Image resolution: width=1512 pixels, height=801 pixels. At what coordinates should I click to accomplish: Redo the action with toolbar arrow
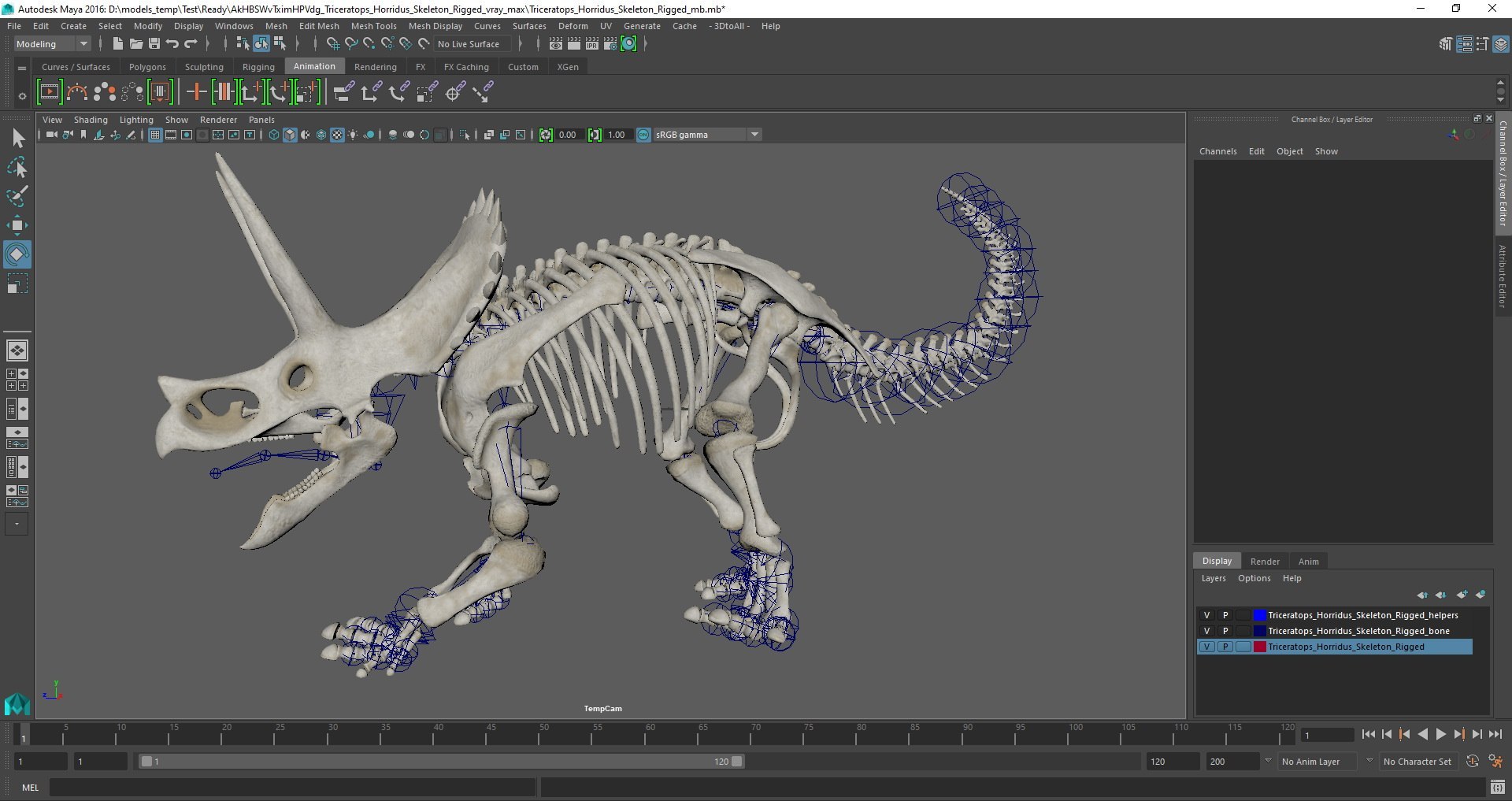tap(191, 44)
